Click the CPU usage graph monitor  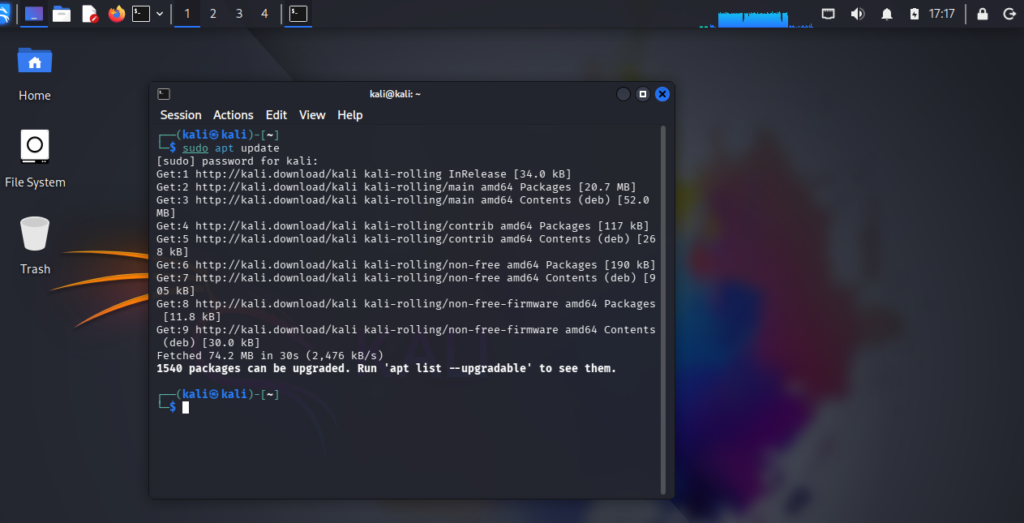coord(756,18)
